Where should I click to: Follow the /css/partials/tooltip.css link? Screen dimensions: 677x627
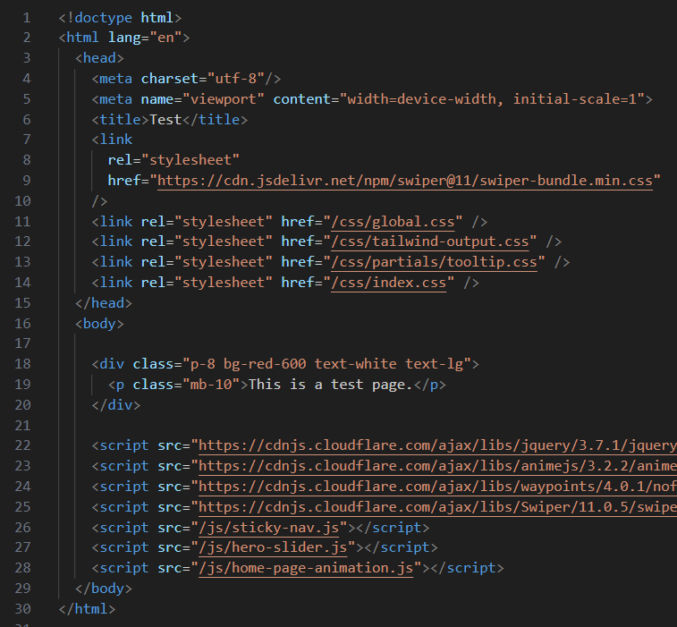click(434, 262)
